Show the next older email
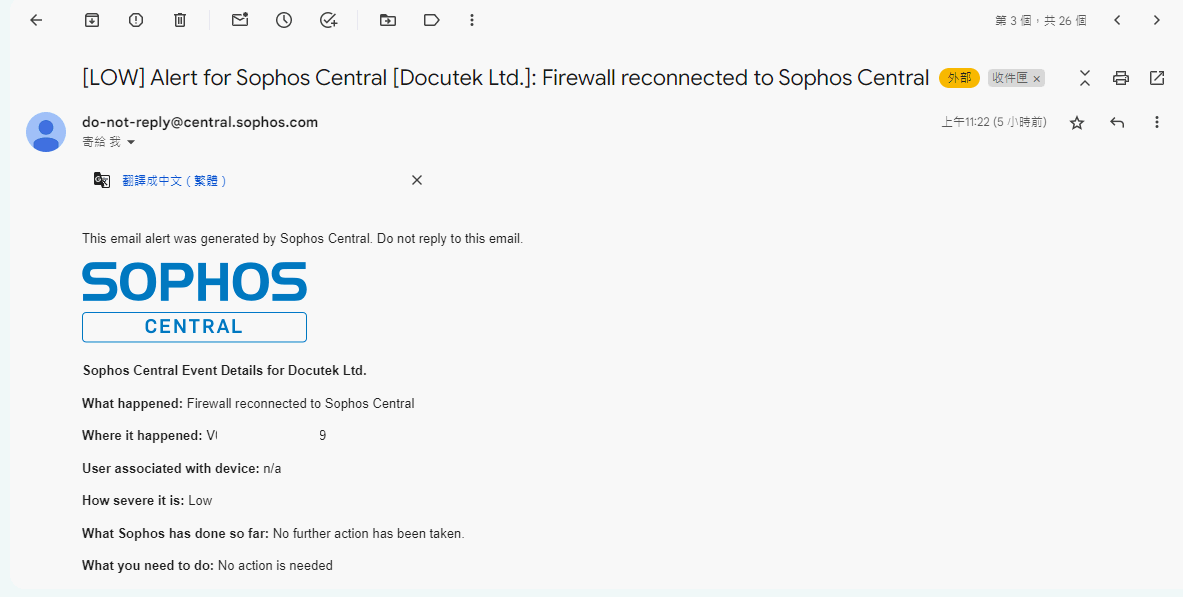The width and height of the screenshot is (1183, 597). pyautogui.click(x=1157, y=20)
